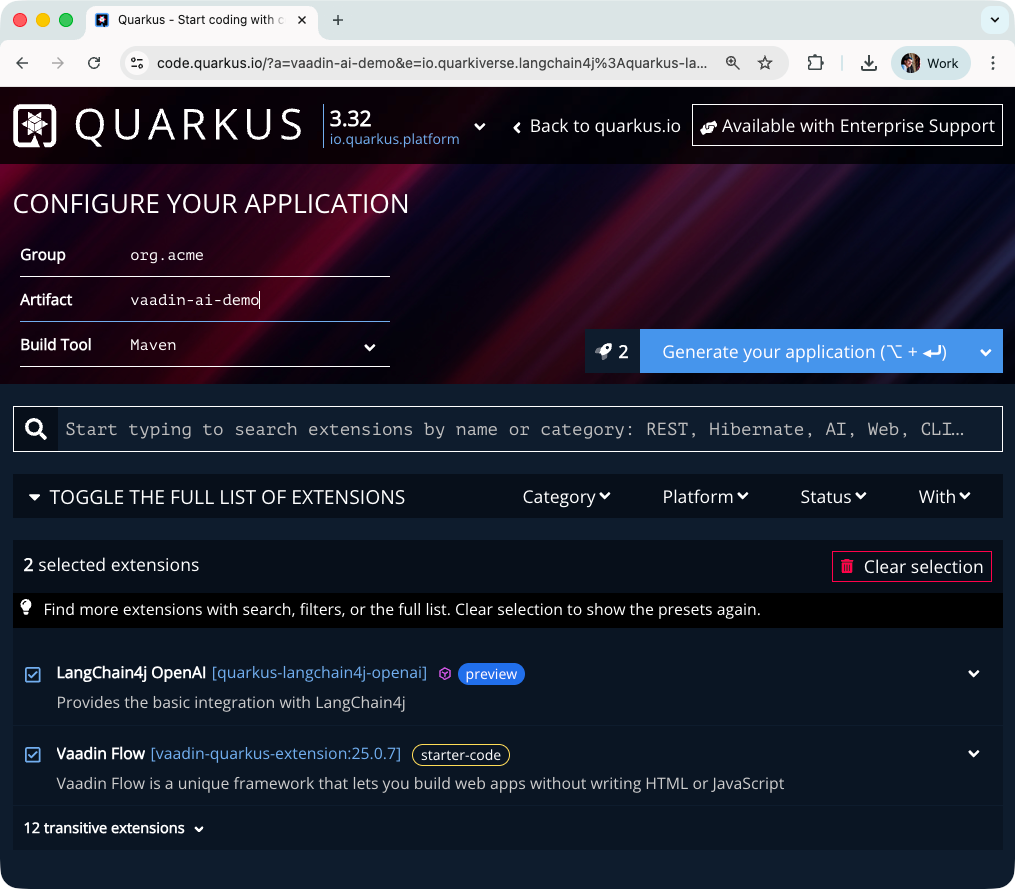Open the quarkus-langchain4j-openai link
1015x889 pixels.
319,673
